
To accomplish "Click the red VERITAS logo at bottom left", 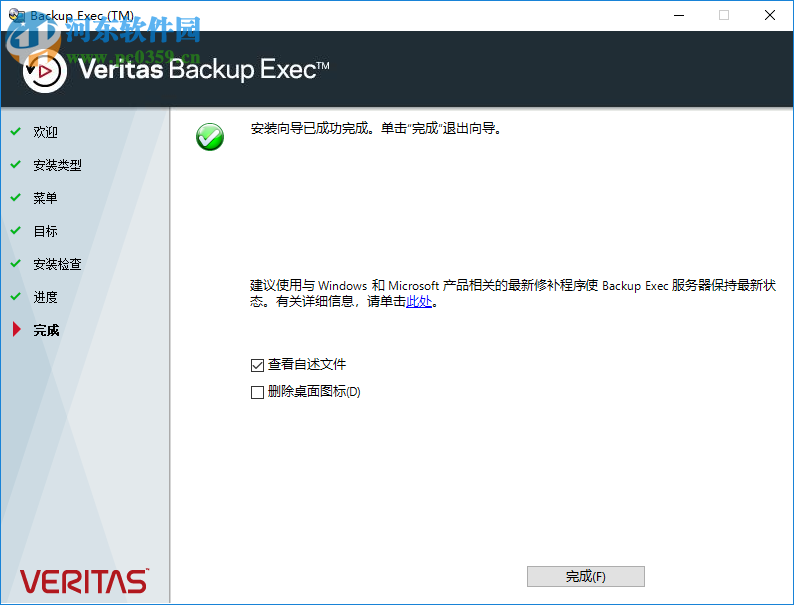I will [84, 581].
